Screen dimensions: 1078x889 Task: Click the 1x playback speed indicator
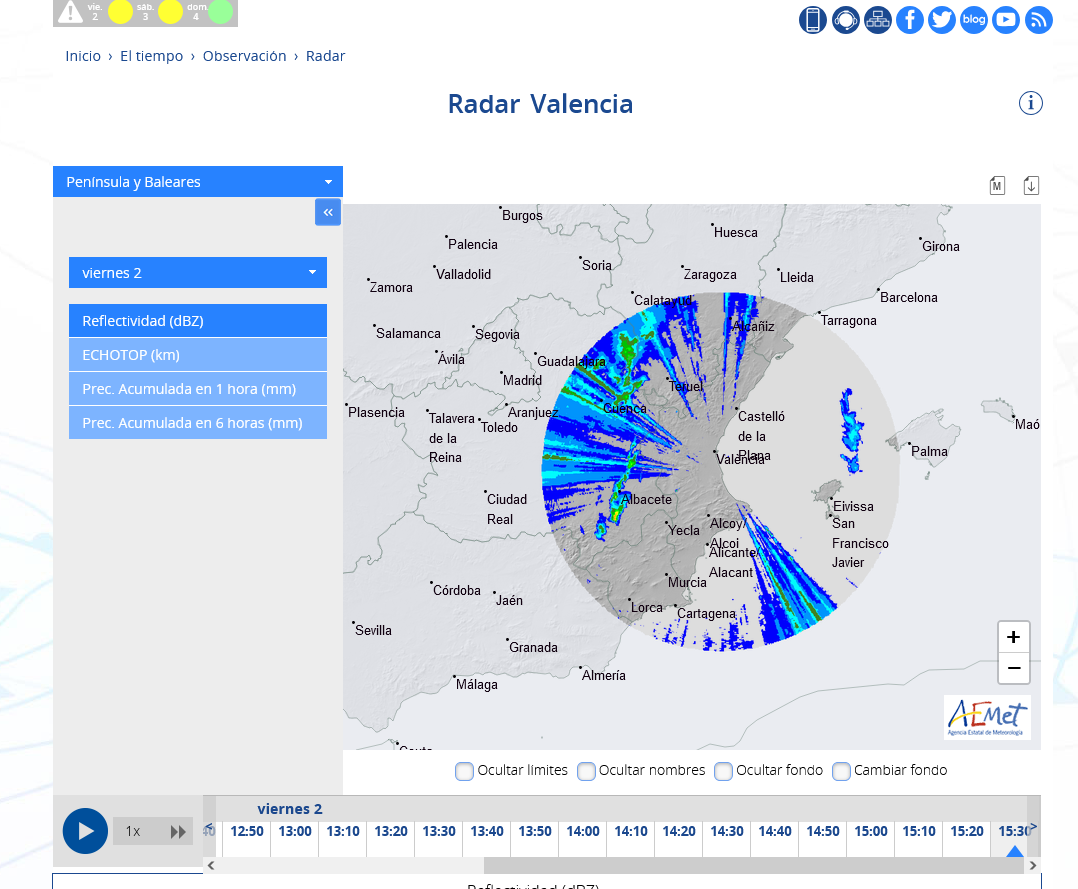[x=133, y=832]
